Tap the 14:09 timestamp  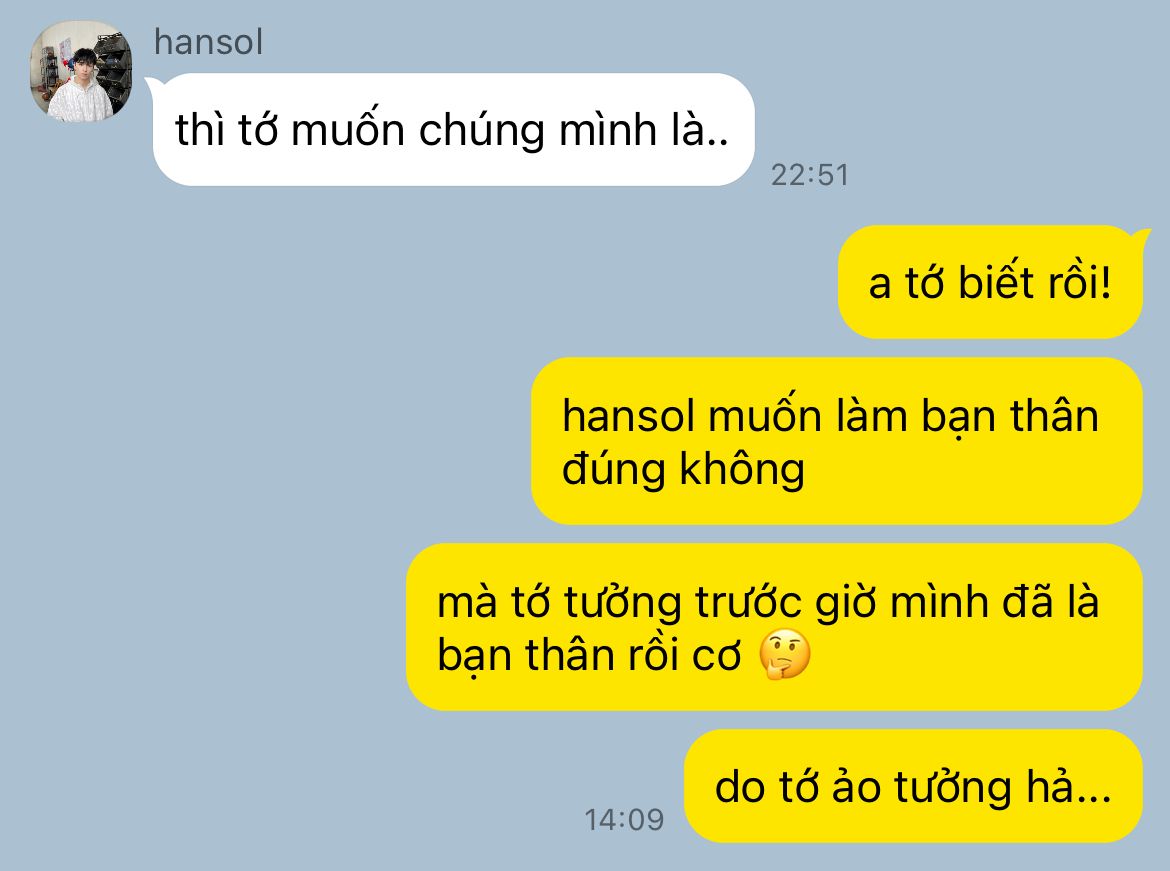coord(624,820)
